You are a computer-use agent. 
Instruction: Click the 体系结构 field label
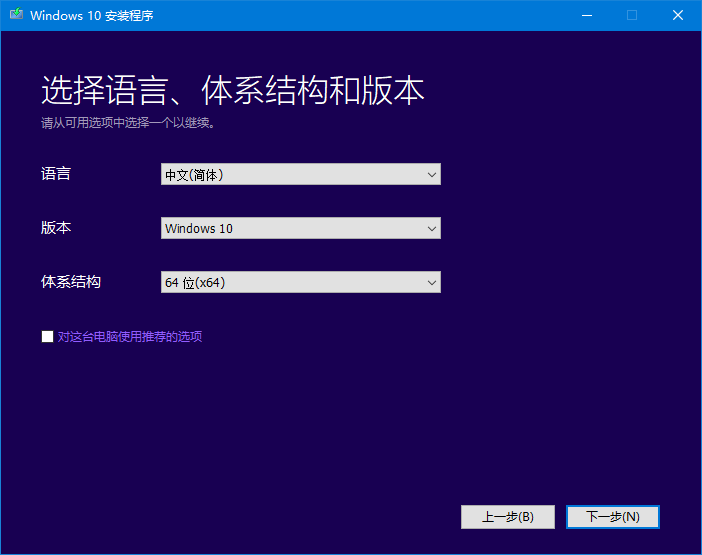click(71, 282)
